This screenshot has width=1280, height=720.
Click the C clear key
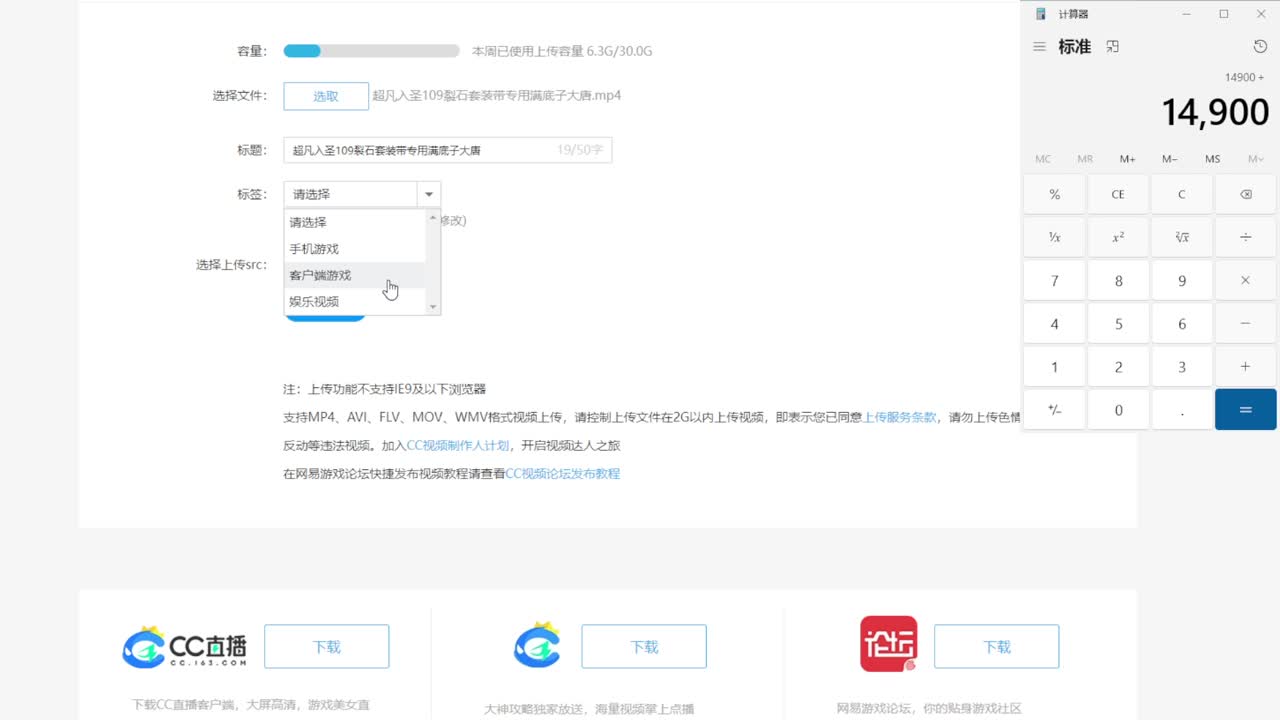click(x=1182, y=194)
